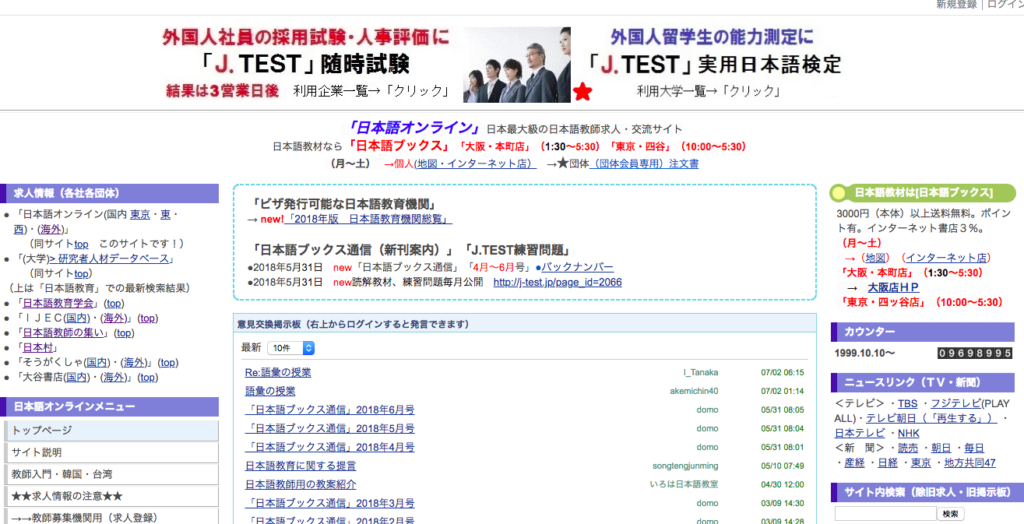Open 日本語教育に関する提言 thread
Screen dimensions: 1024x524
(300, 466)
